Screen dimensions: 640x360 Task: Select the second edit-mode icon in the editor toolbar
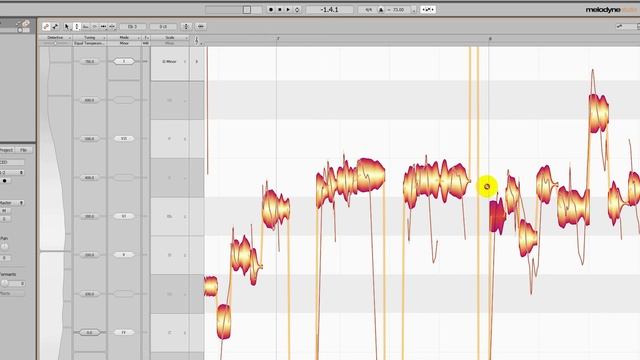(x=55, y=27)
